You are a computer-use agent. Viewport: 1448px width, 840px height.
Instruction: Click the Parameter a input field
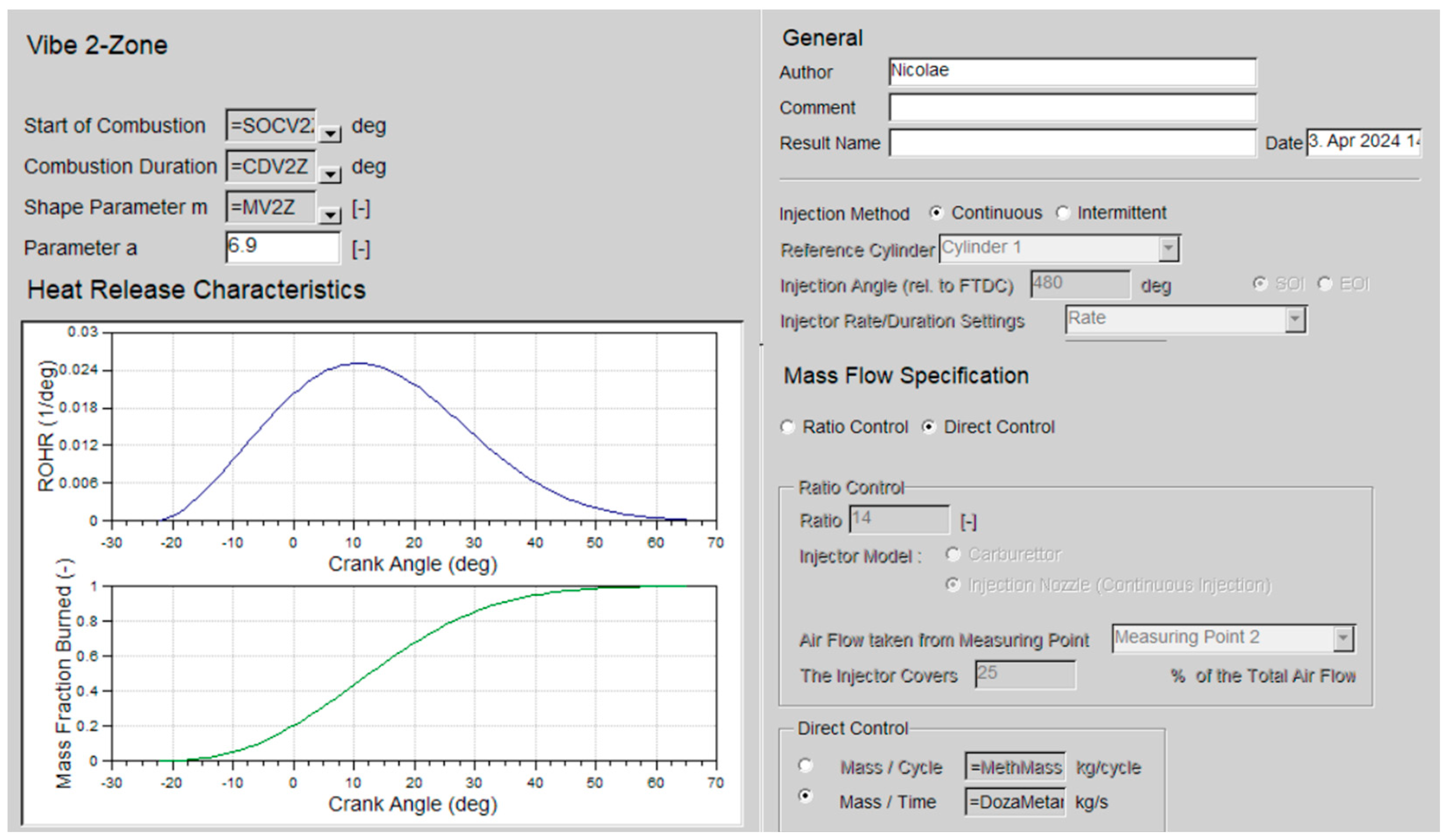pos(283,247)
